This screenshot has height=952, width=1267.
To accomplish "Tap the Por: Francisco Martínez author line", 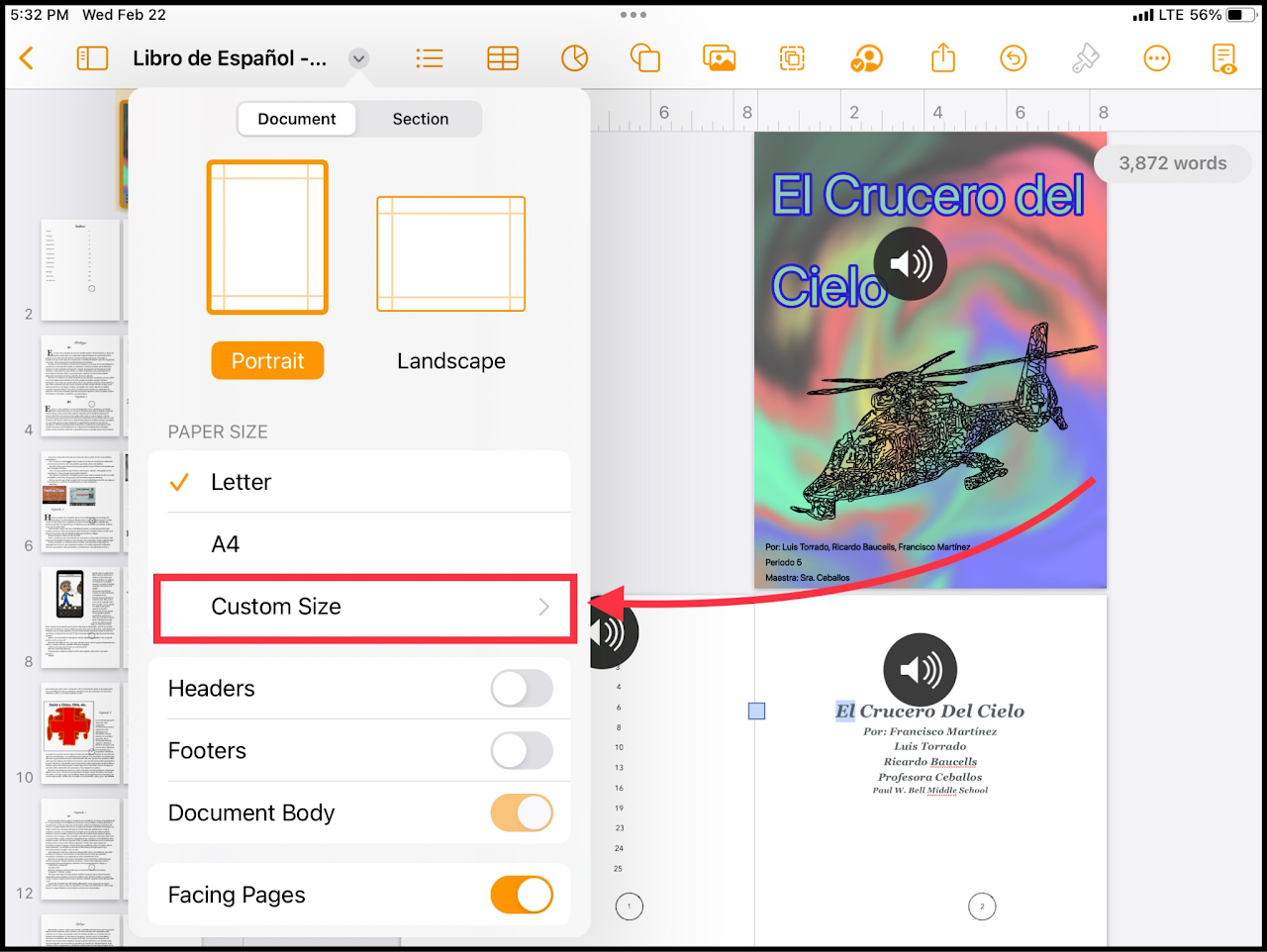I will tap(930, 731).
